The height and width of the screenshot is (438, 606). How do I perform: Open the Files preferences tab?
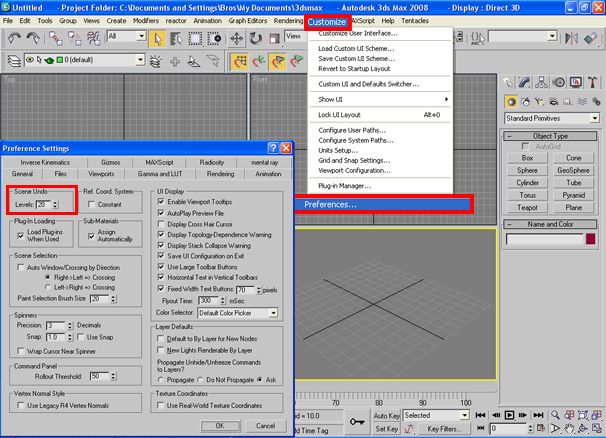click(60, 174)
